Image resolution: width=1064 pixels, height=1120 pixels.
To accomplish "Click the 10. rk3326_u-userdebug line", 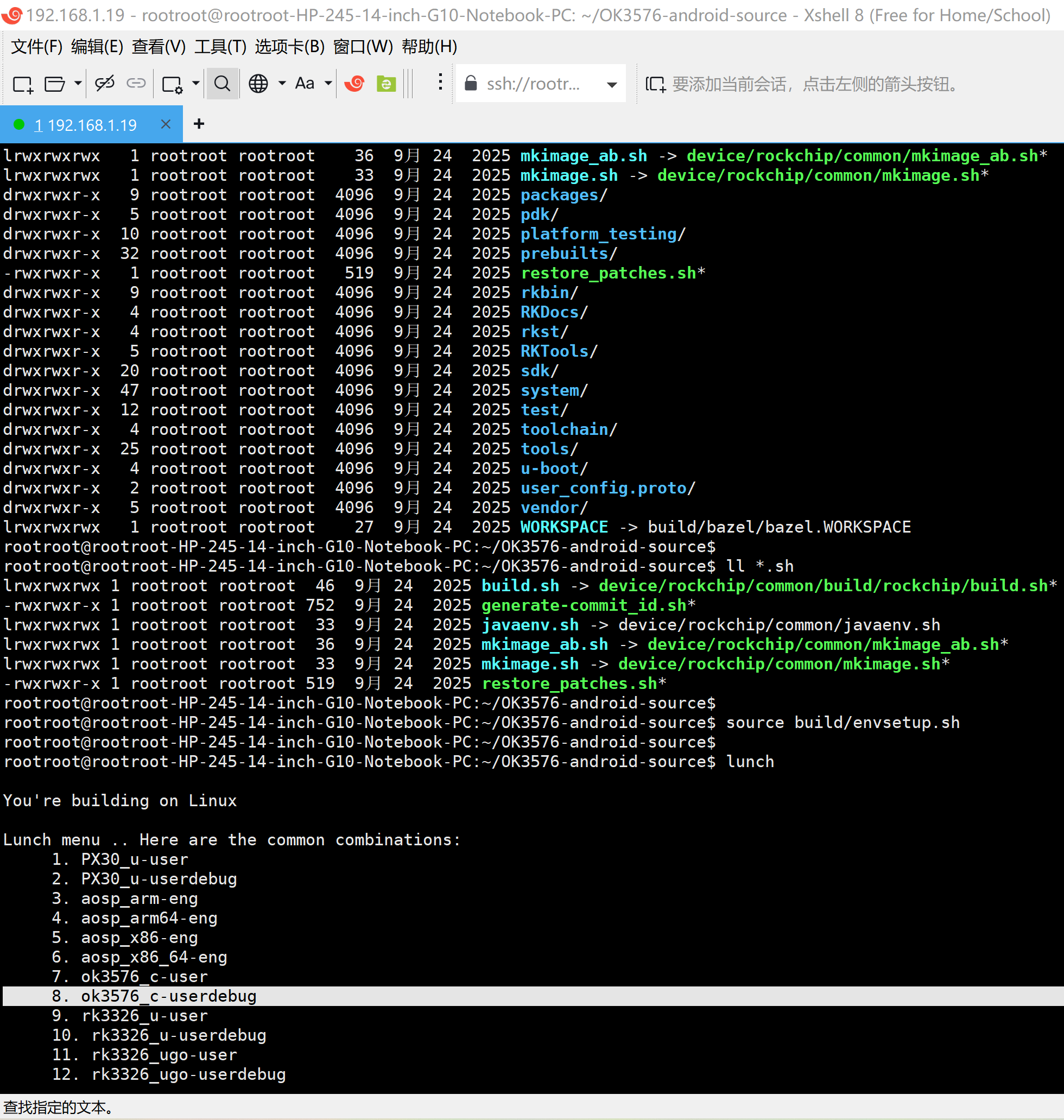I will tap(160, 1035).
